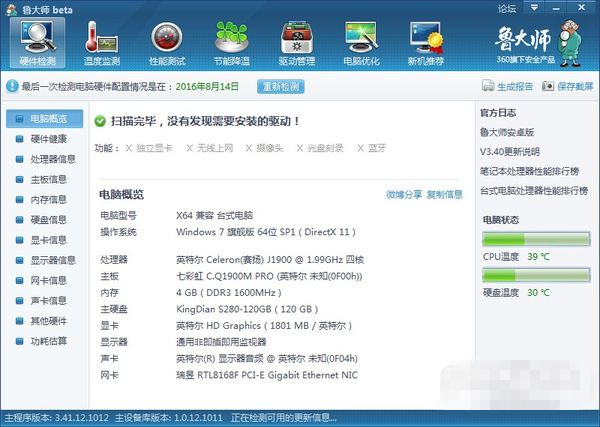Click the green scan-complete checkmark icon
Screen dimensions: 600x427
100,121
